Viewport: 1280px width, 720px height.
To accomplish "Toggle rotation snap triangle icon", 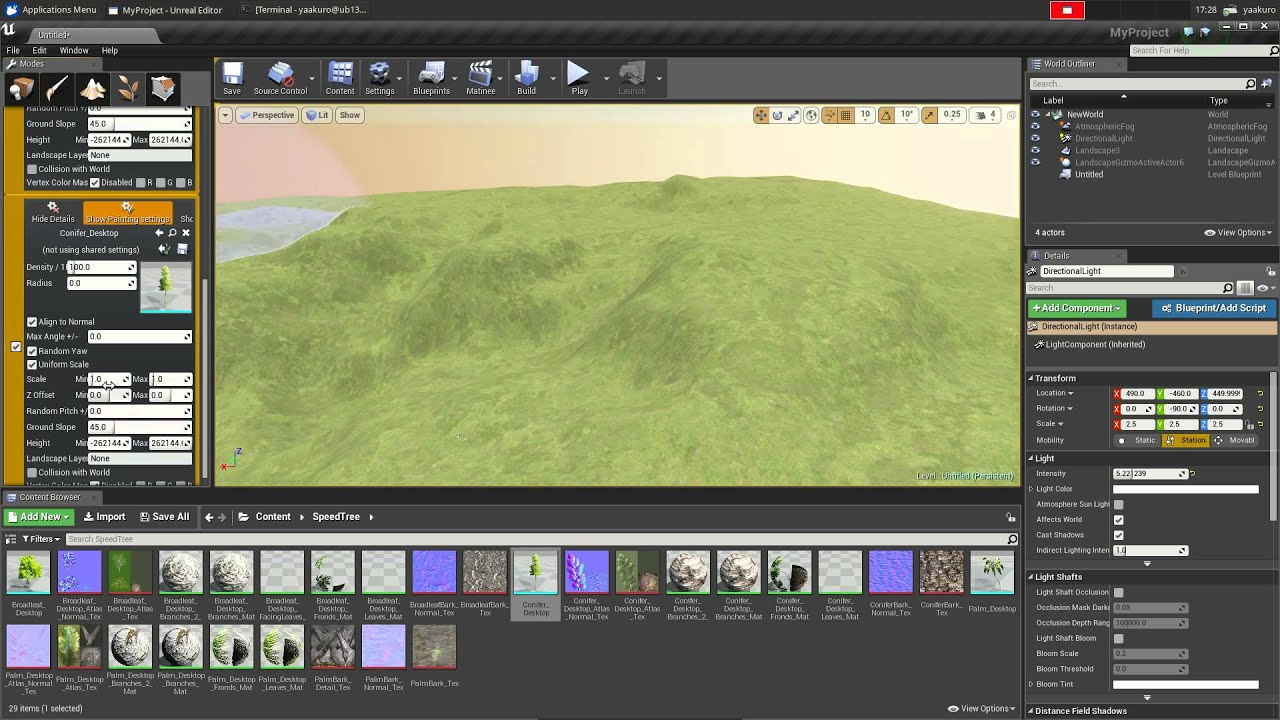I will 886,115.
